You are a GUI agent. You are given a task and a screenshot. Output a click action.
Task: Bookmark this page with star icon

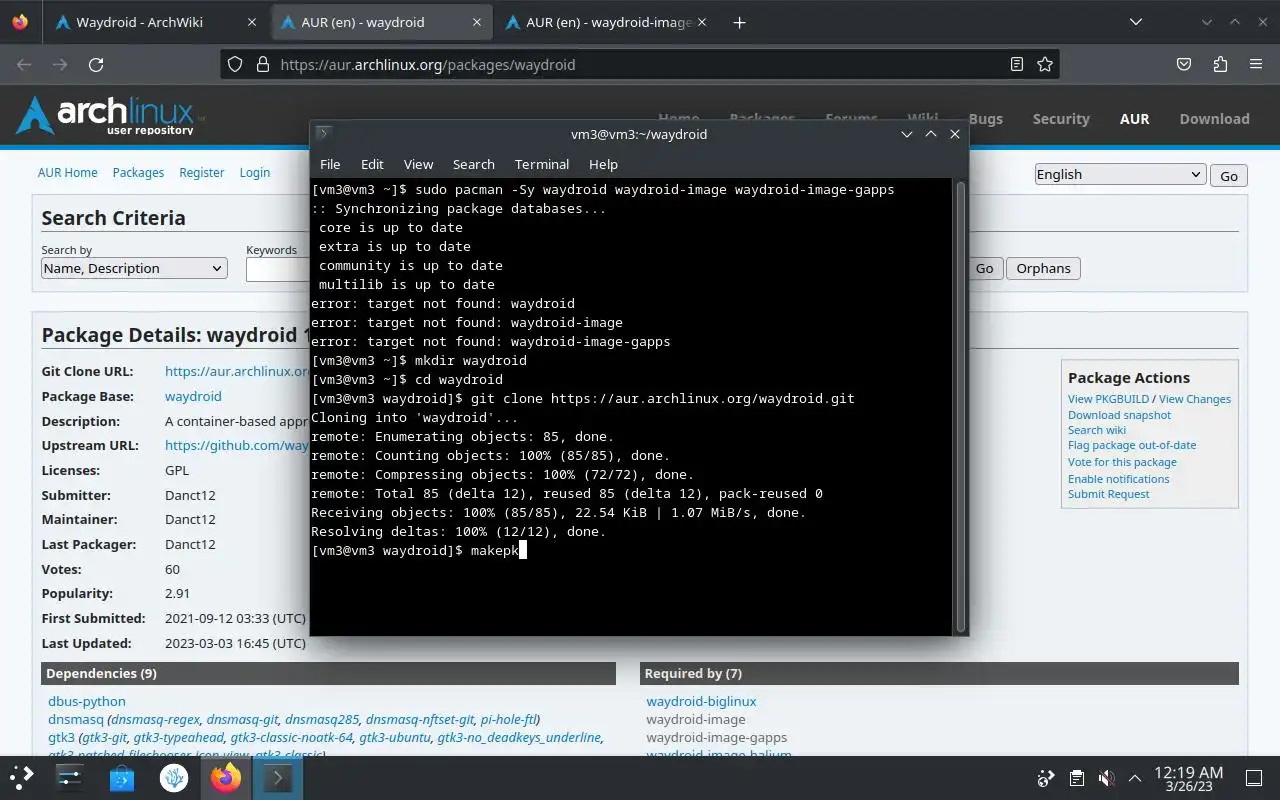tap(1045, 64)
